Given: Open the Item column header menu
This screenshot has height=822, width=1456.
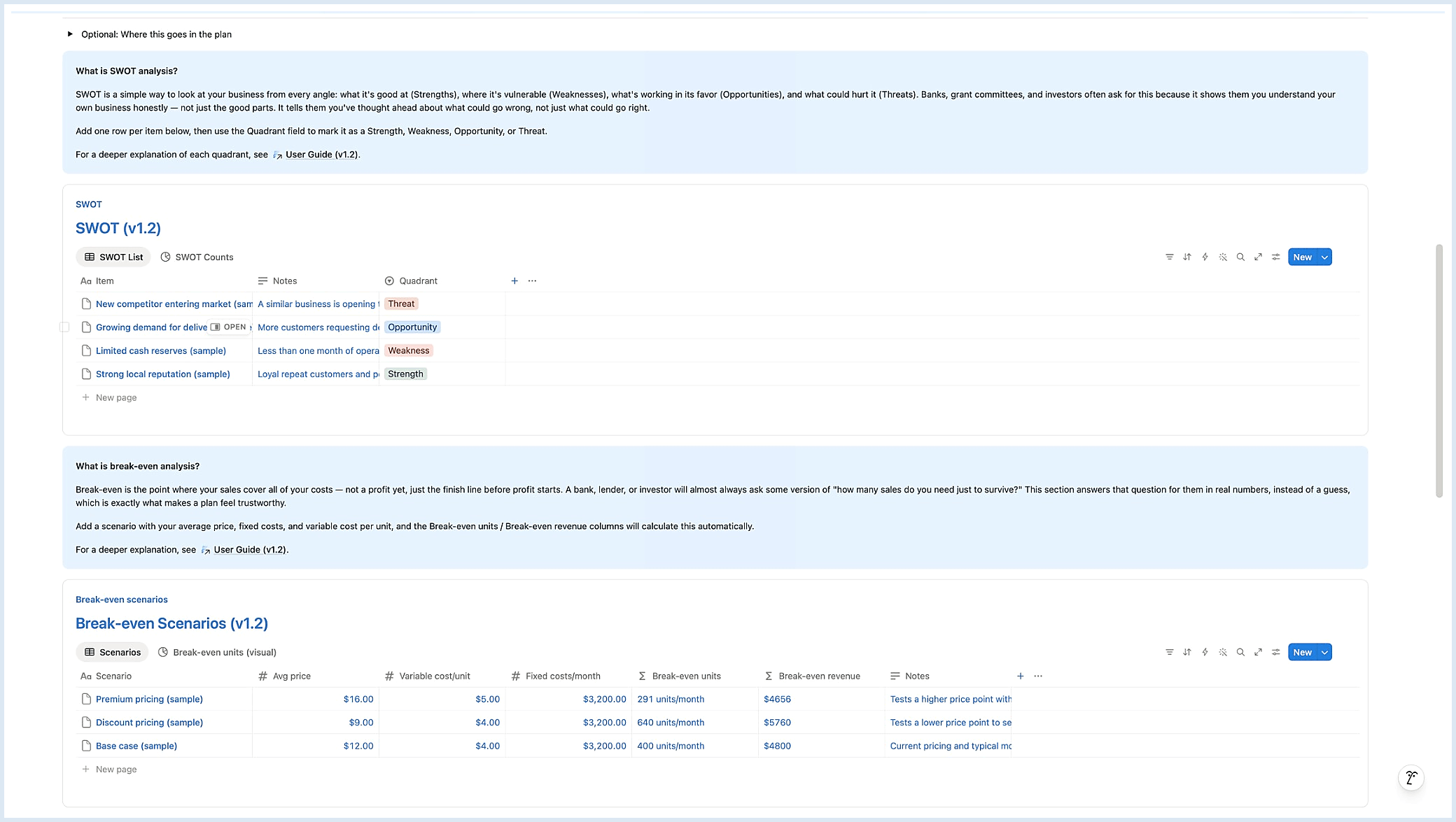Looking at the screenshot, I should tap(164, 281).
